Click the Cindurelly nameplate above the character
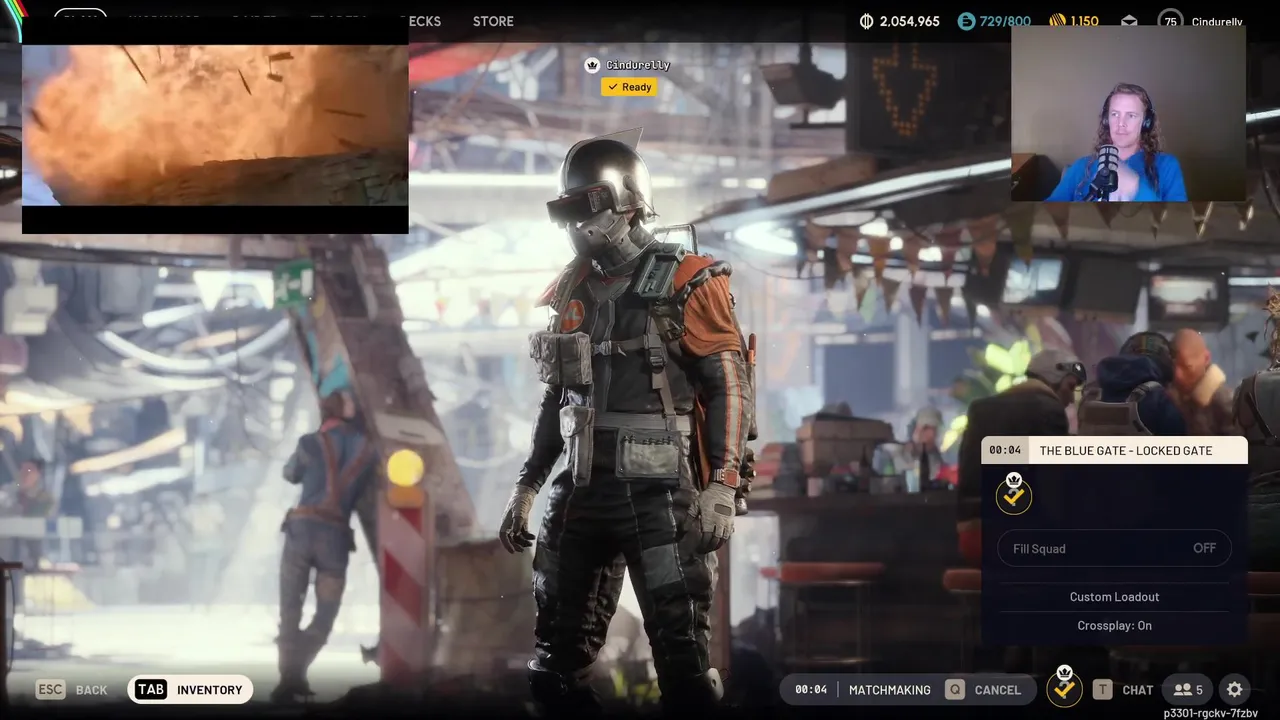The height and width of the screenshot is (720, 1280). click(x=638, y=65)
